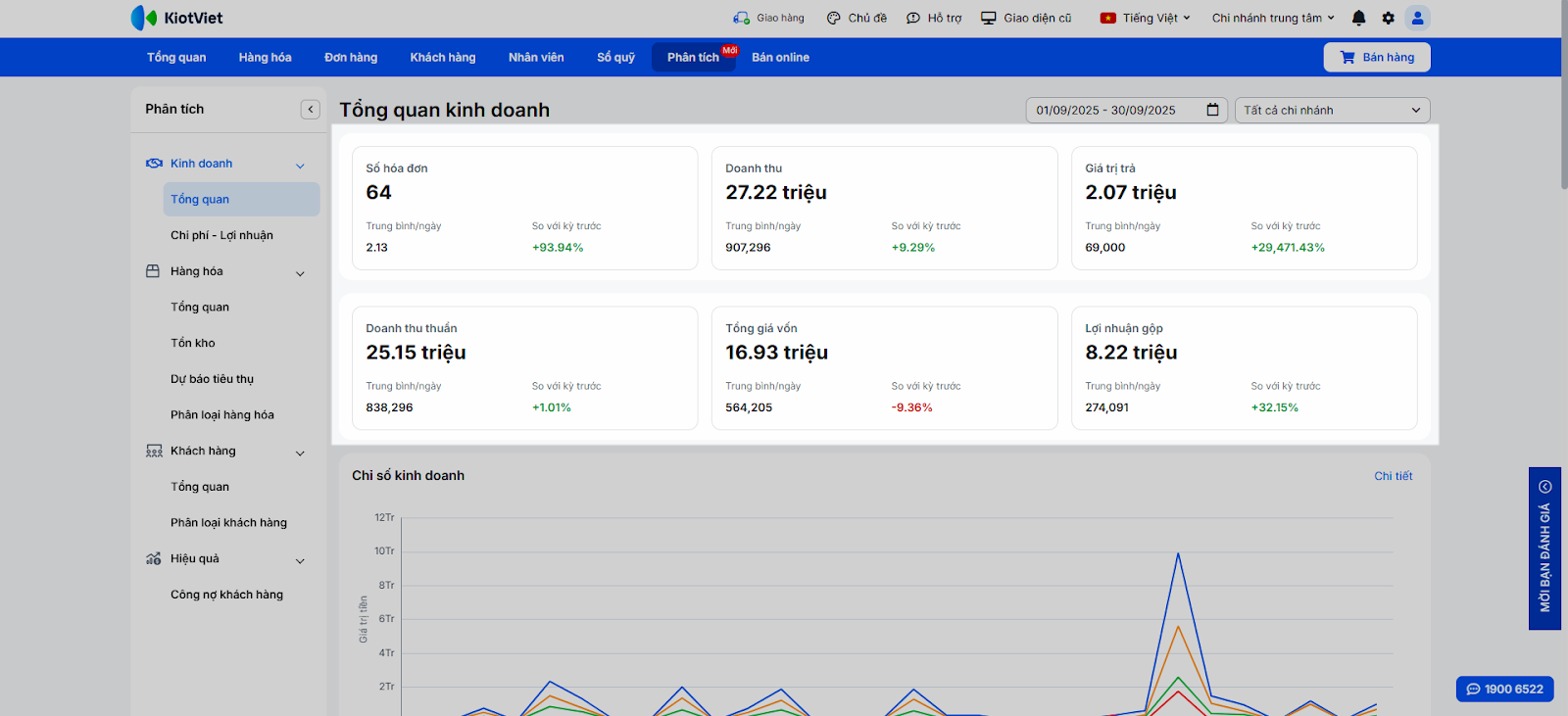Image resolution: width=1568 pixels, height=716 pixels.
Task: Open settings via the gear icon
Action: pos(1388,18)
